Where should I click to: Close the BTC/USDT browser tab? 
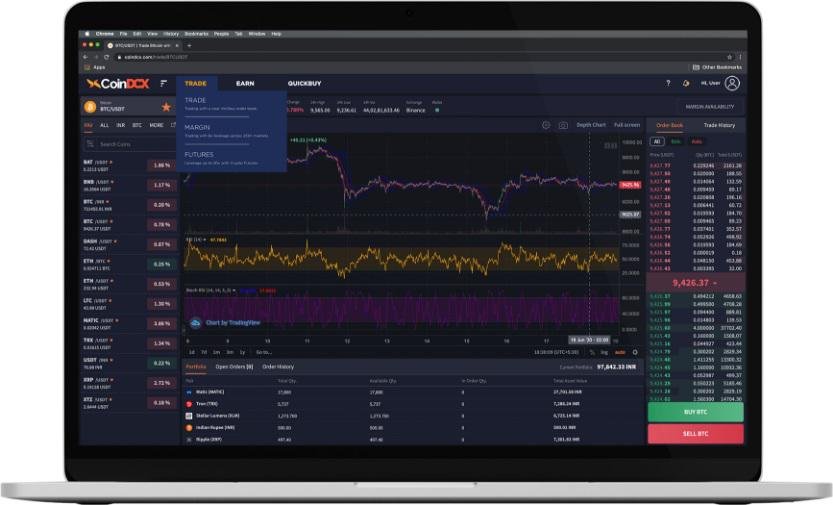point(177,46)
